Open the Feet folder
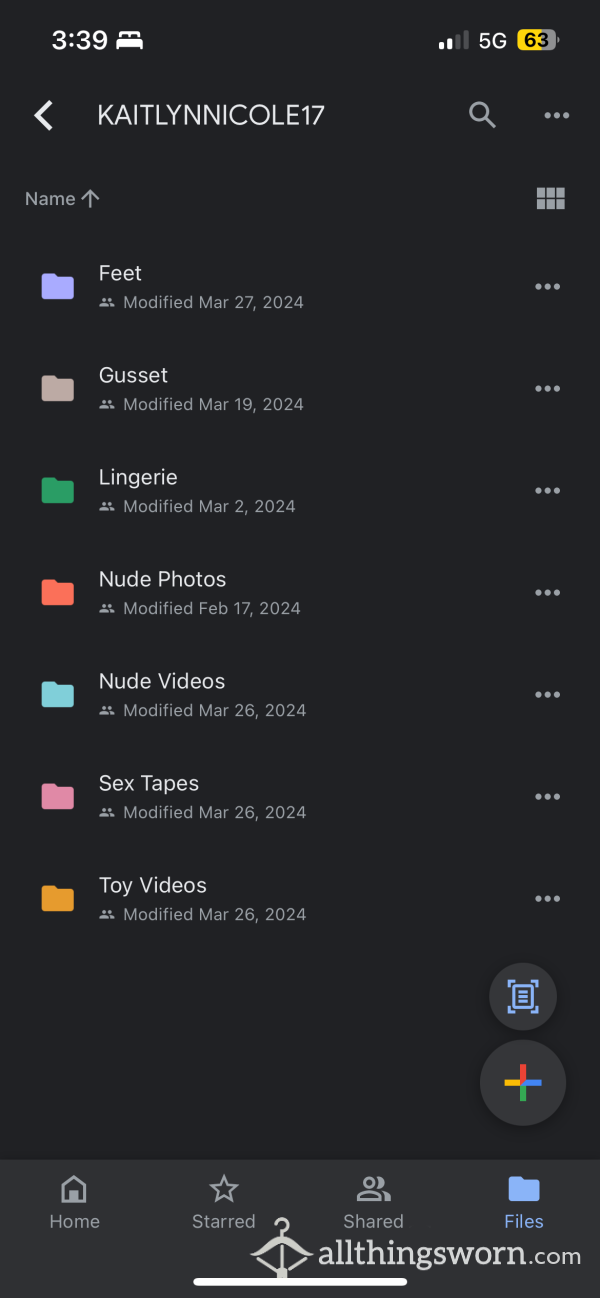Image resolution: width=600 pixels, height=1298 pixels. tap(300, 287)
